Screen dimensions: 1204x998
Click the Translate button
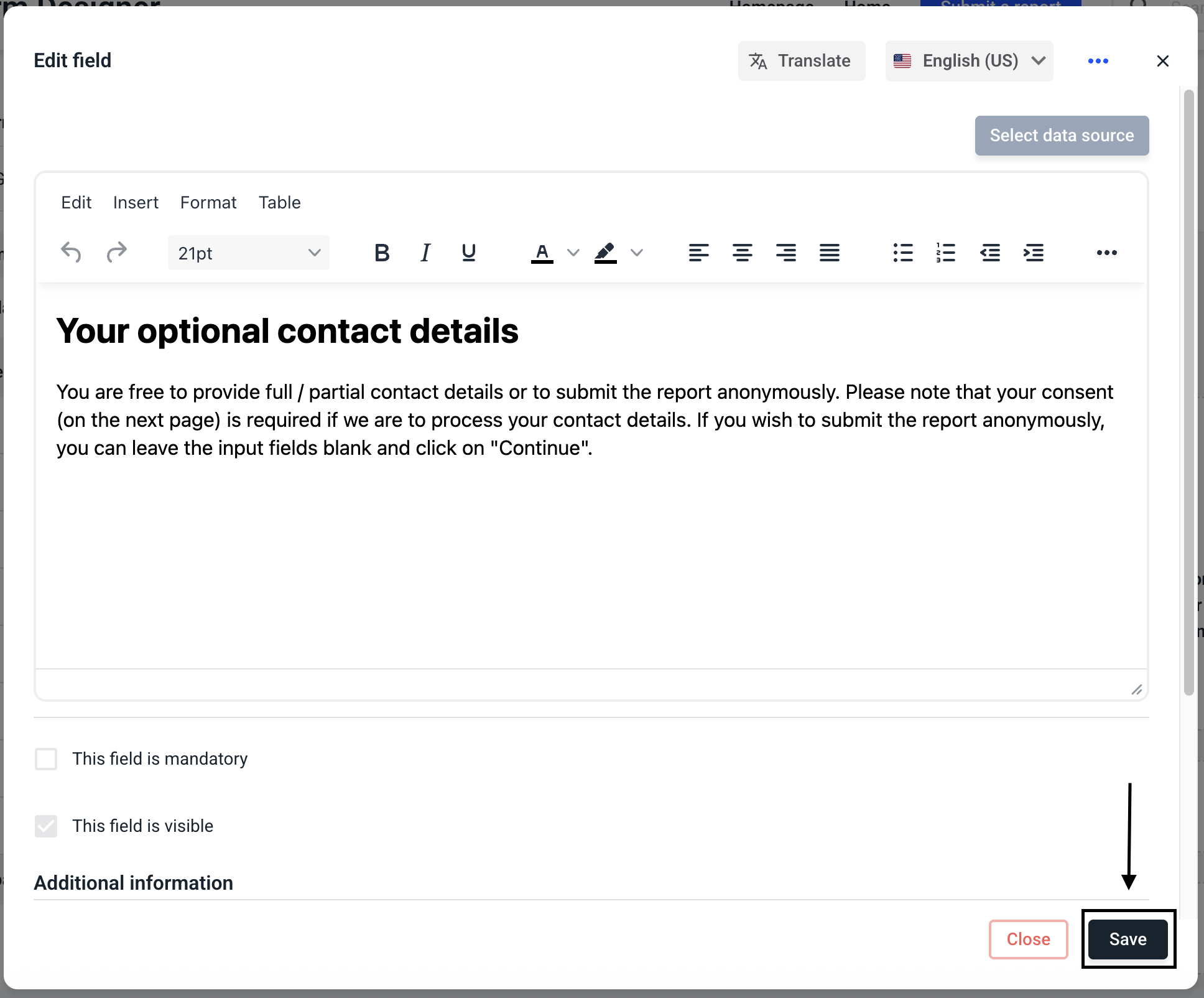pos(801,61)
